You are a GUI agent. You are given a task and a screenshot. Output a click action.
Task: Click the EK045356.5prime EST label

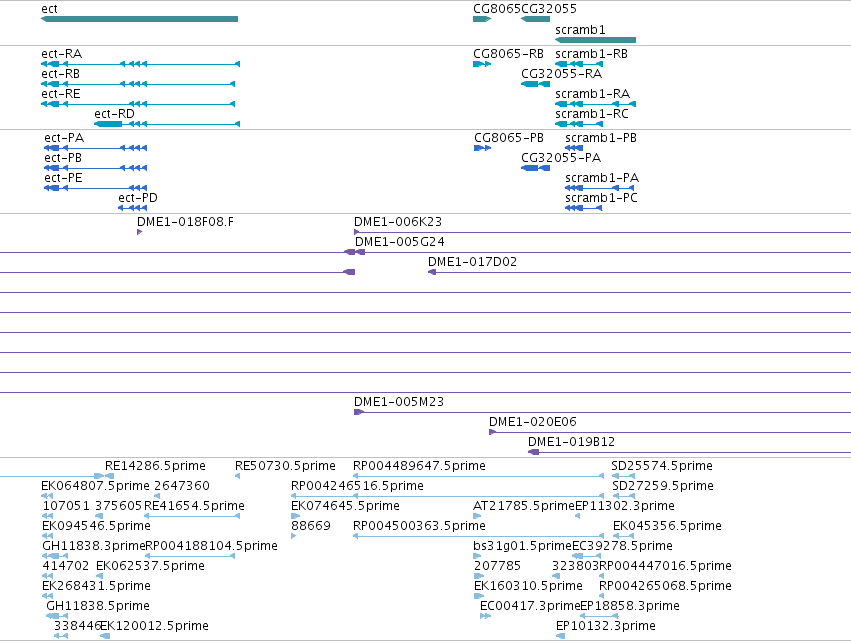point(668,526)
